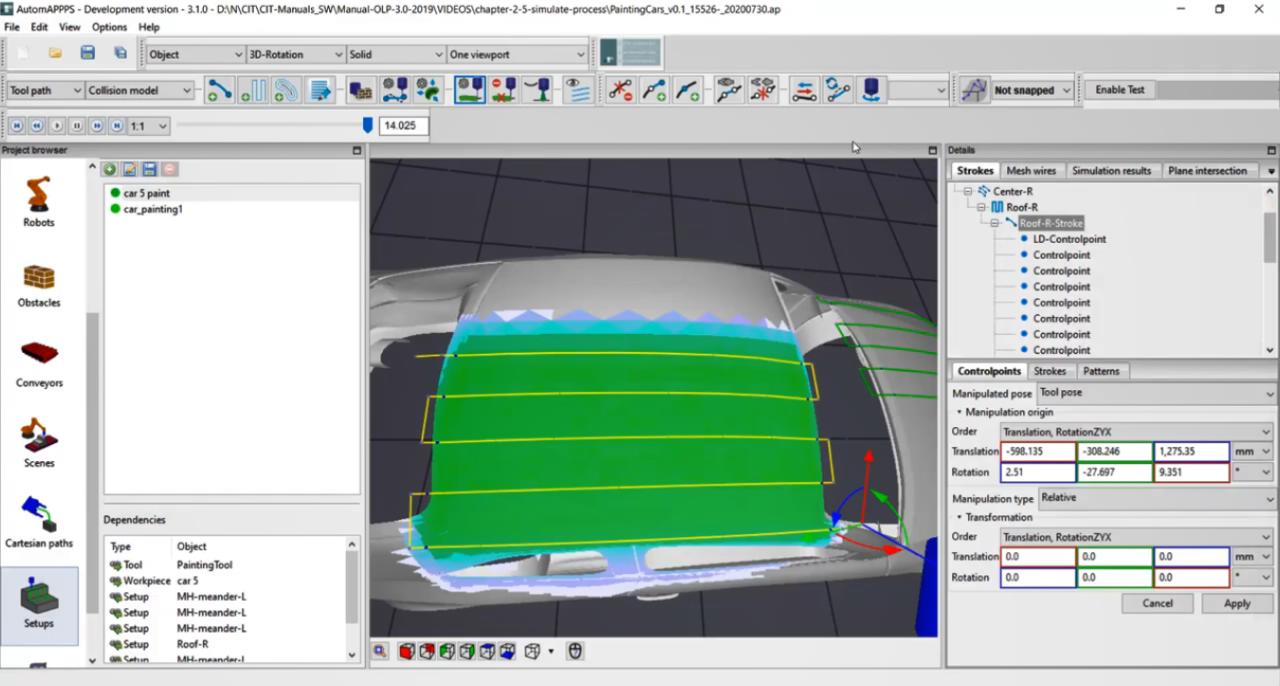Click the Enable Test button
This screenshot has height=686, width=1280.
coord(1119,90)
